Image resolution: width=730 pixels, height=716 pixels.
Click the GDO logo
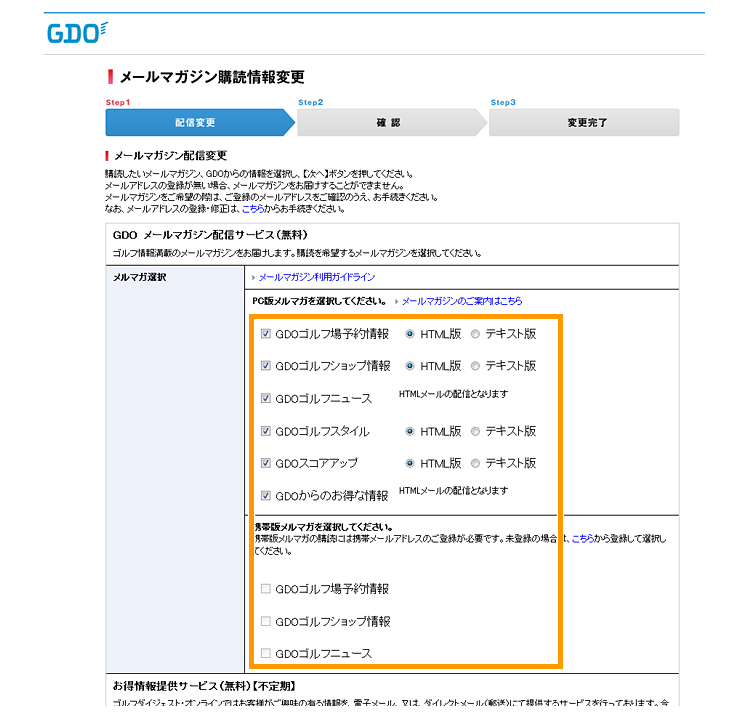(x=77, y=33)
